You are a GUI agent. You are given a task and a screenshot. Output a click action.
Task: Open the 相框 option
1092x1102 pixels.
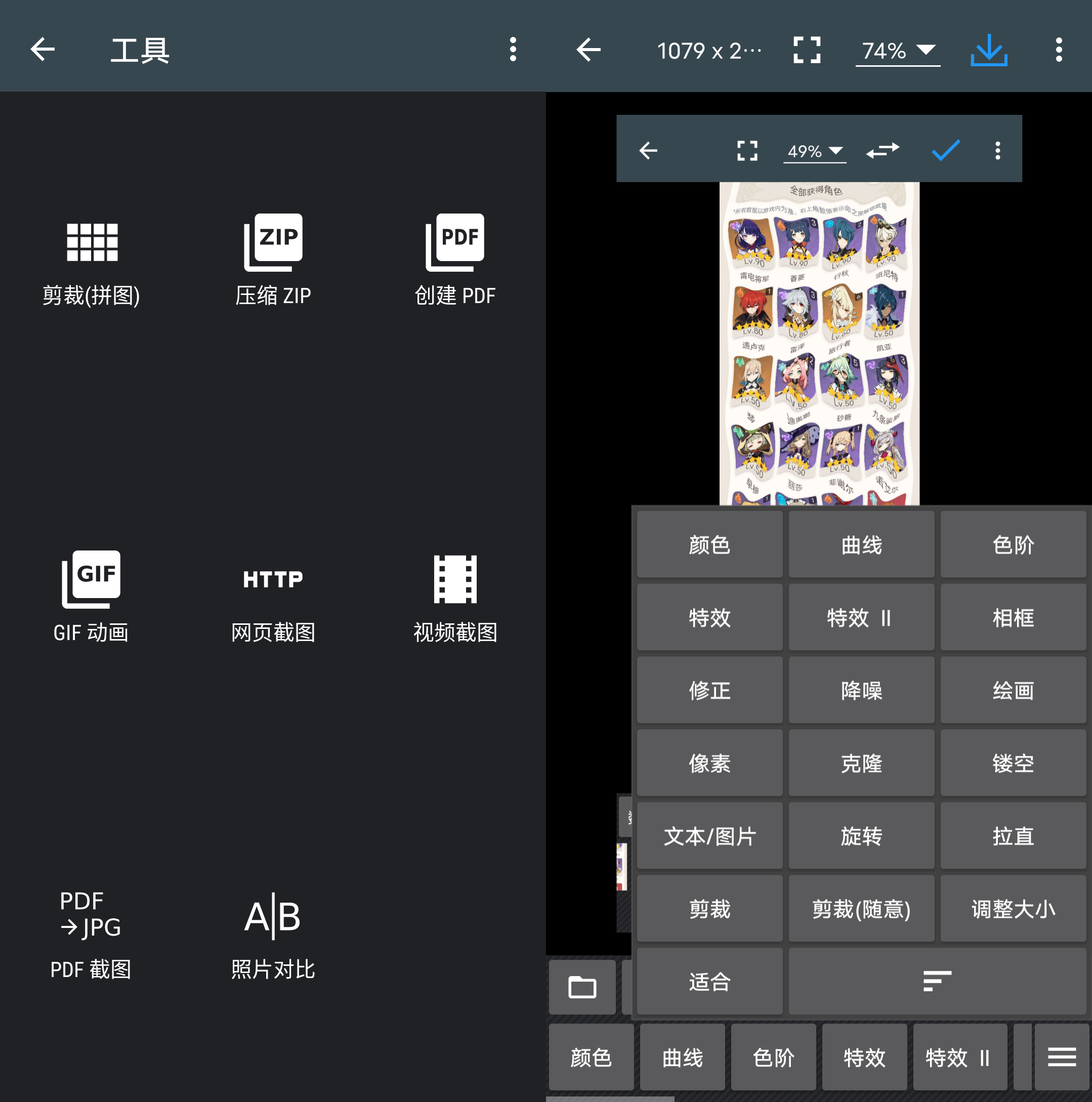tap(1013, 617)
